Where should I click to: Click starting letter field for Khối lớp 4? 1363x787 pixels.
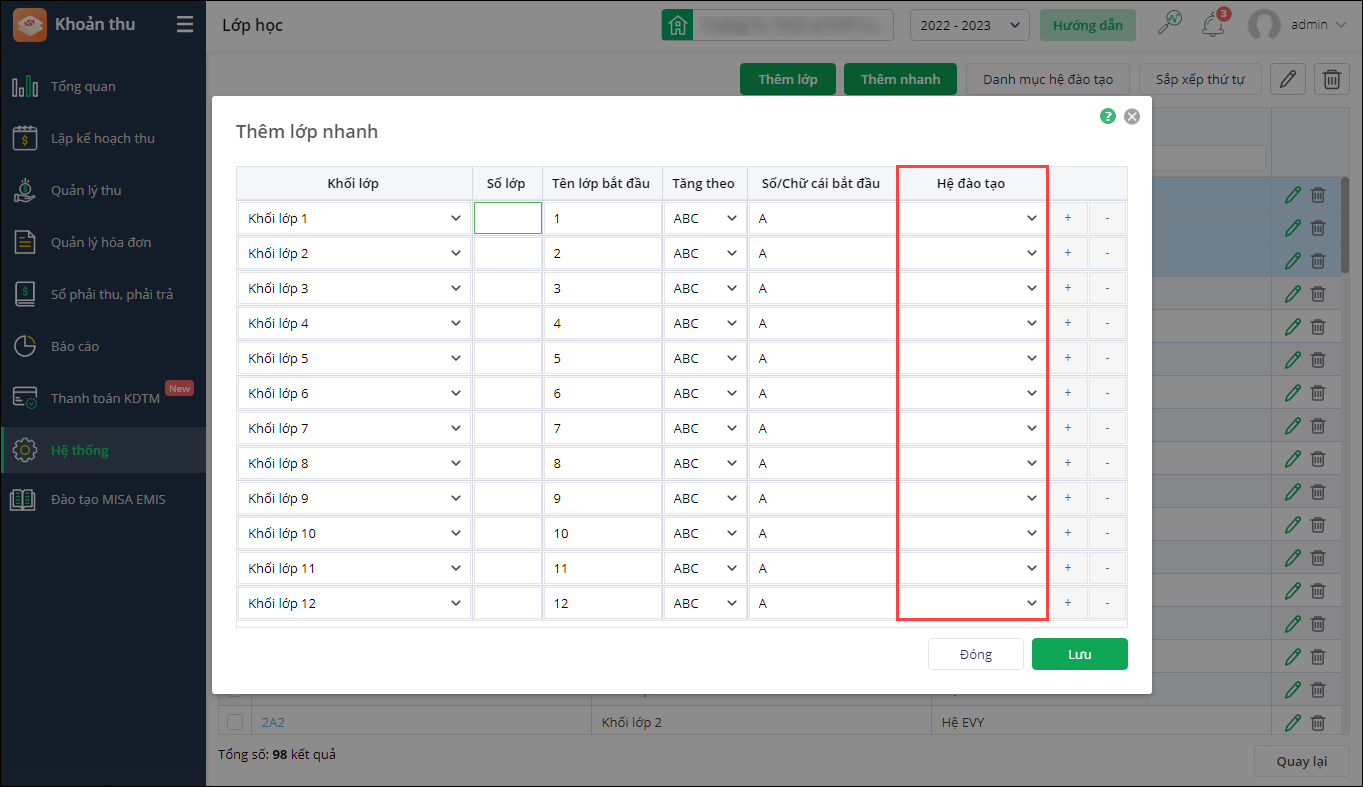click(x=822, y=323)
